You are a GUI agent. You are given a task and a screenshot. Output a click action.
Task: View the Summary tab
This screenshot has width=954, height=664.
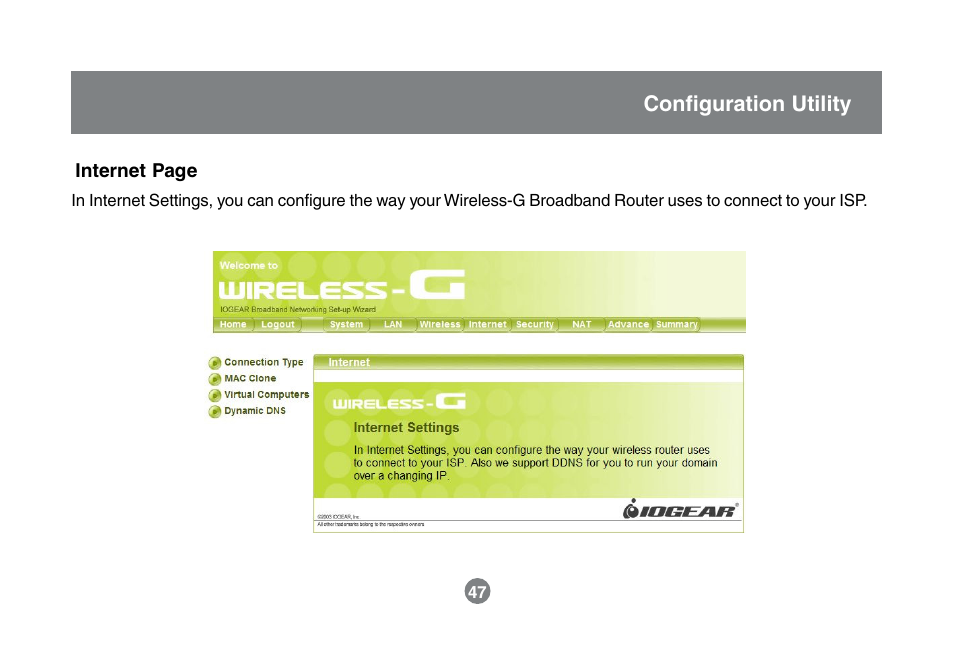pos(677,324)
